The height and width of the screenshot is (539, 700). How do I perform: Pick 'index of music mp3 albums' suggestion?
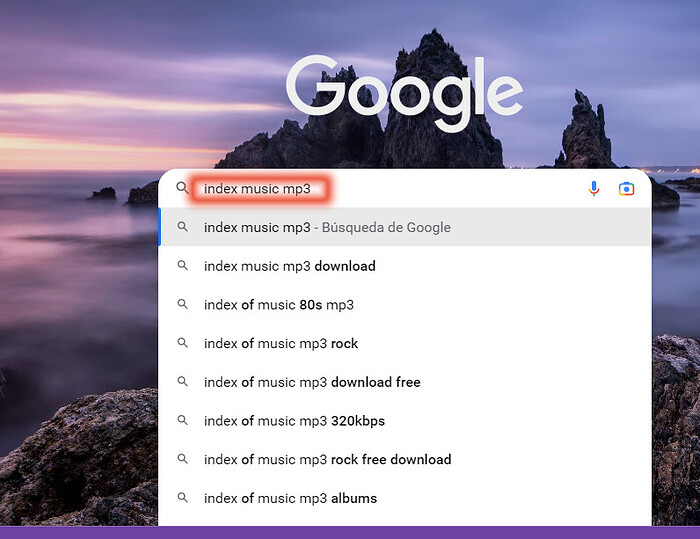[405, 498]
